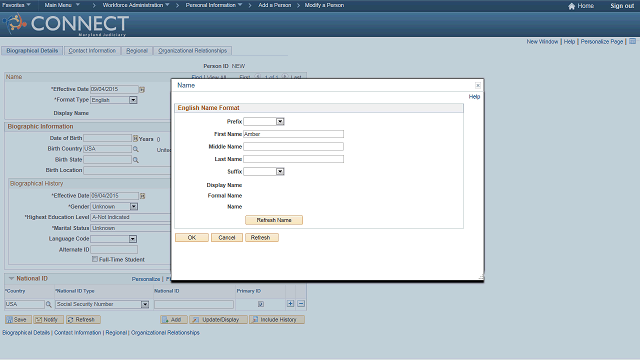Open the page Help link near New Window
640x360 pixels.
[x=569, y=42]
